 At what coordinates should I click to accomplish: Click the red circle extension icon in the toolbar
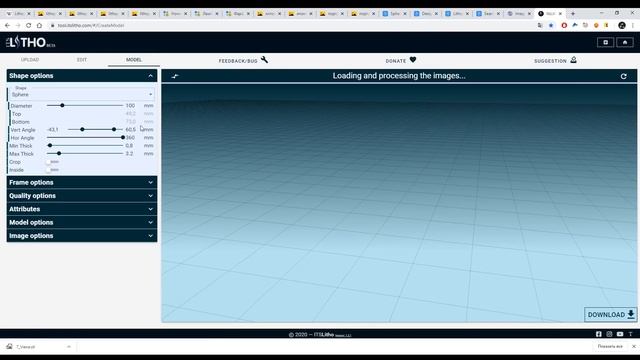click(x=564, y=25)
